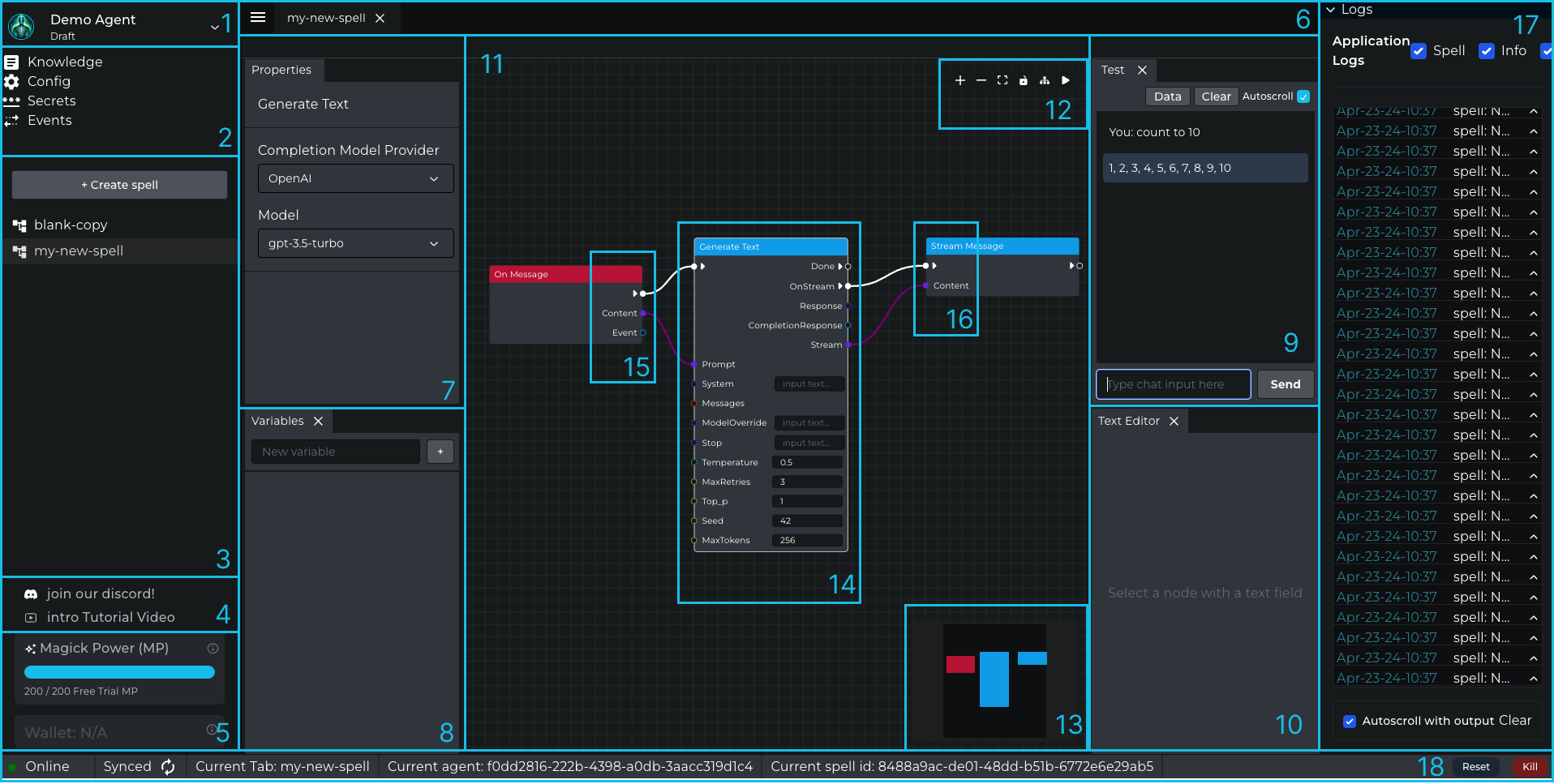Close the Variables panel tab
The image size is (1554, 784).
(x=318, y=422)
